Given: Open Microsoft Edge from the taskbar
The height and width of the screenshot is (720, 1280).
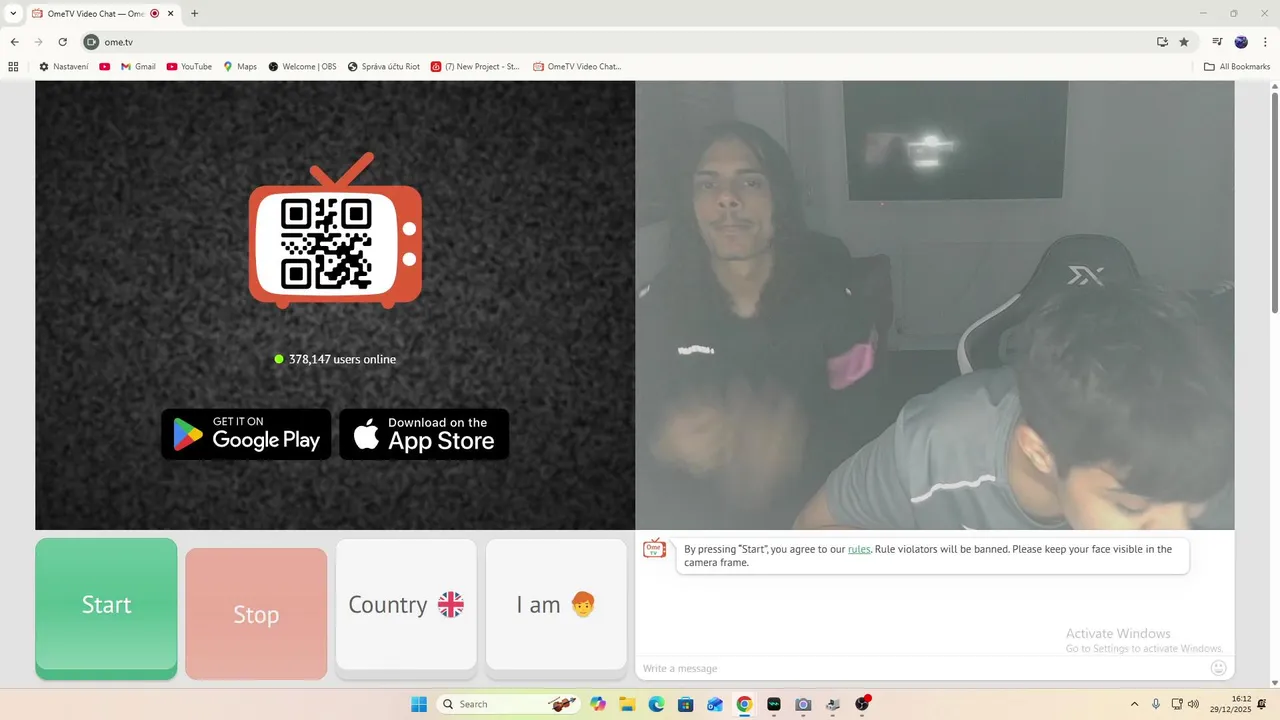Looking at the screenshot, I should click(656, 704).
